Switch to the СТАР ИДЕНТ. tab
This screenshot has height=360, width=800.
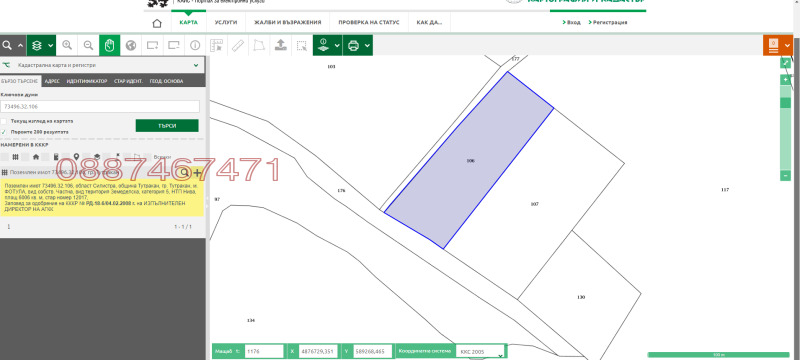(128, 81)
